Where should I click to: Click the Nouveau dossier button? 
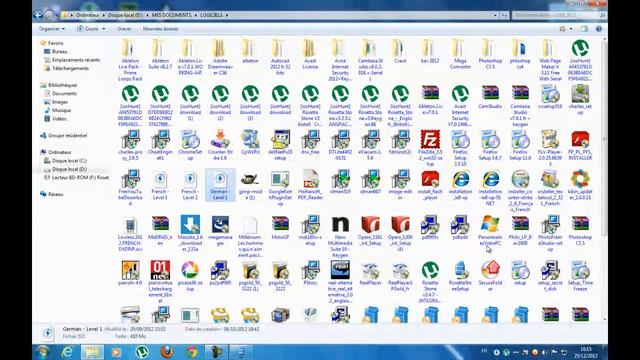(x=161, y=29)
